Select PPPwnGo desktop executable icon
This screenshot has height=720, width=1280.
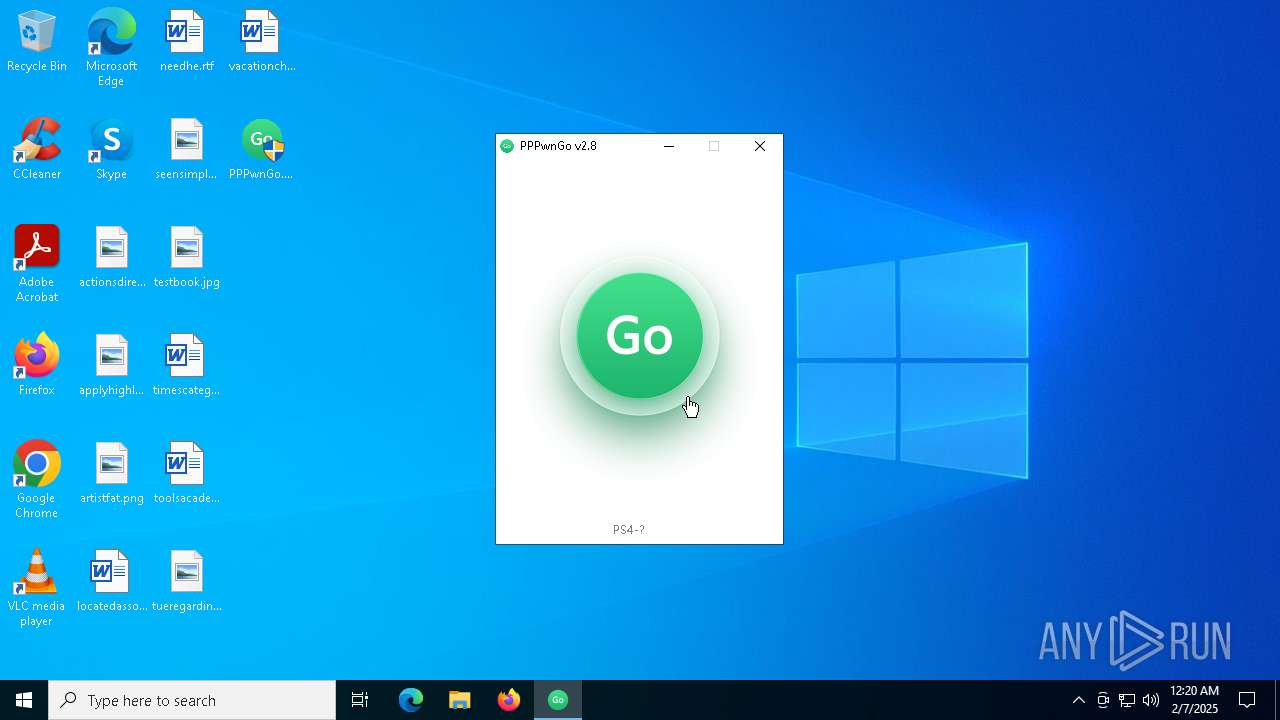pyautogui.click(x=262, y=150)
